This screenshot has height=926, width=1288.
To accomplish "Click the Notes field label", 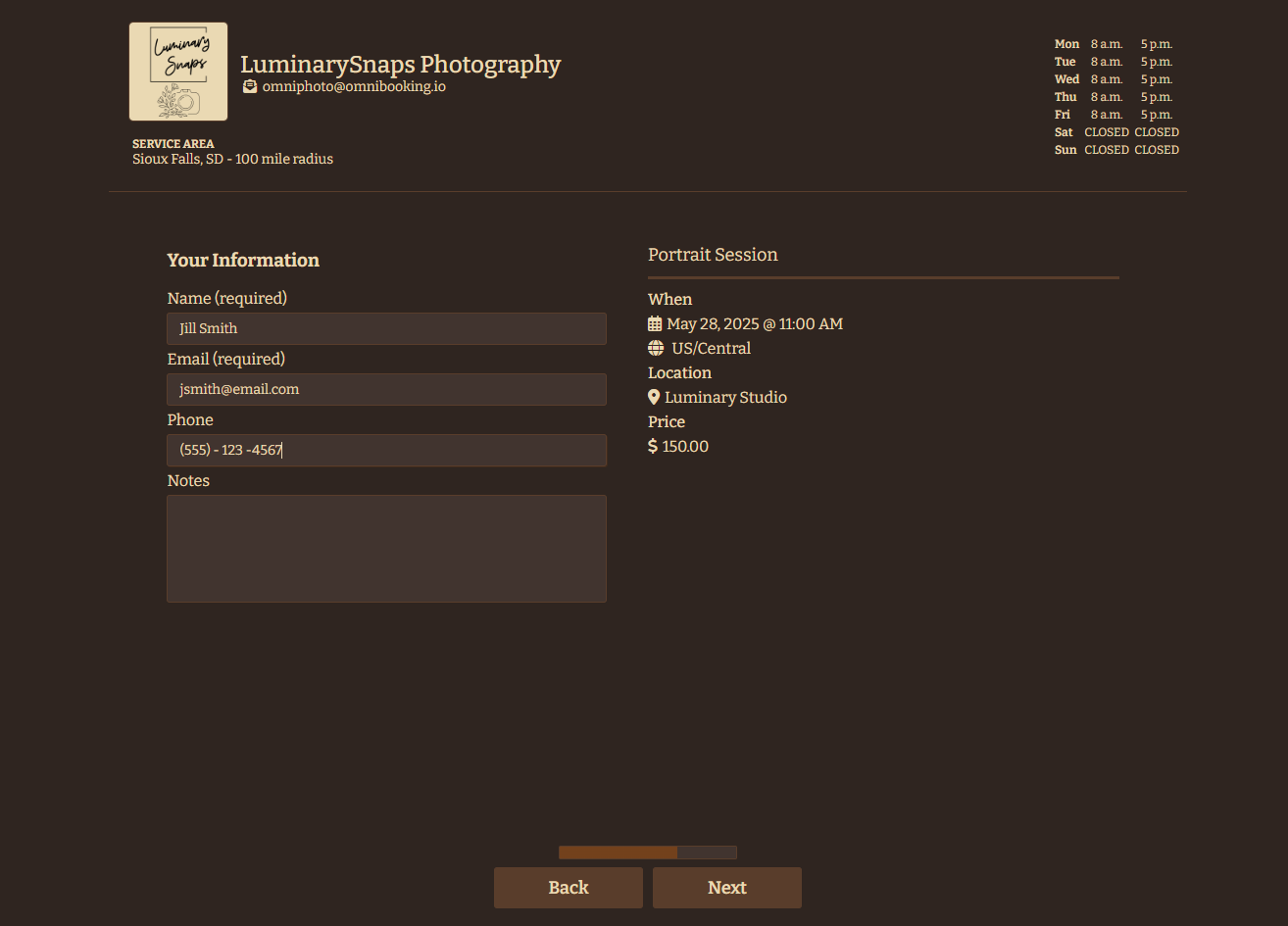I will click(x=188, y=480).
